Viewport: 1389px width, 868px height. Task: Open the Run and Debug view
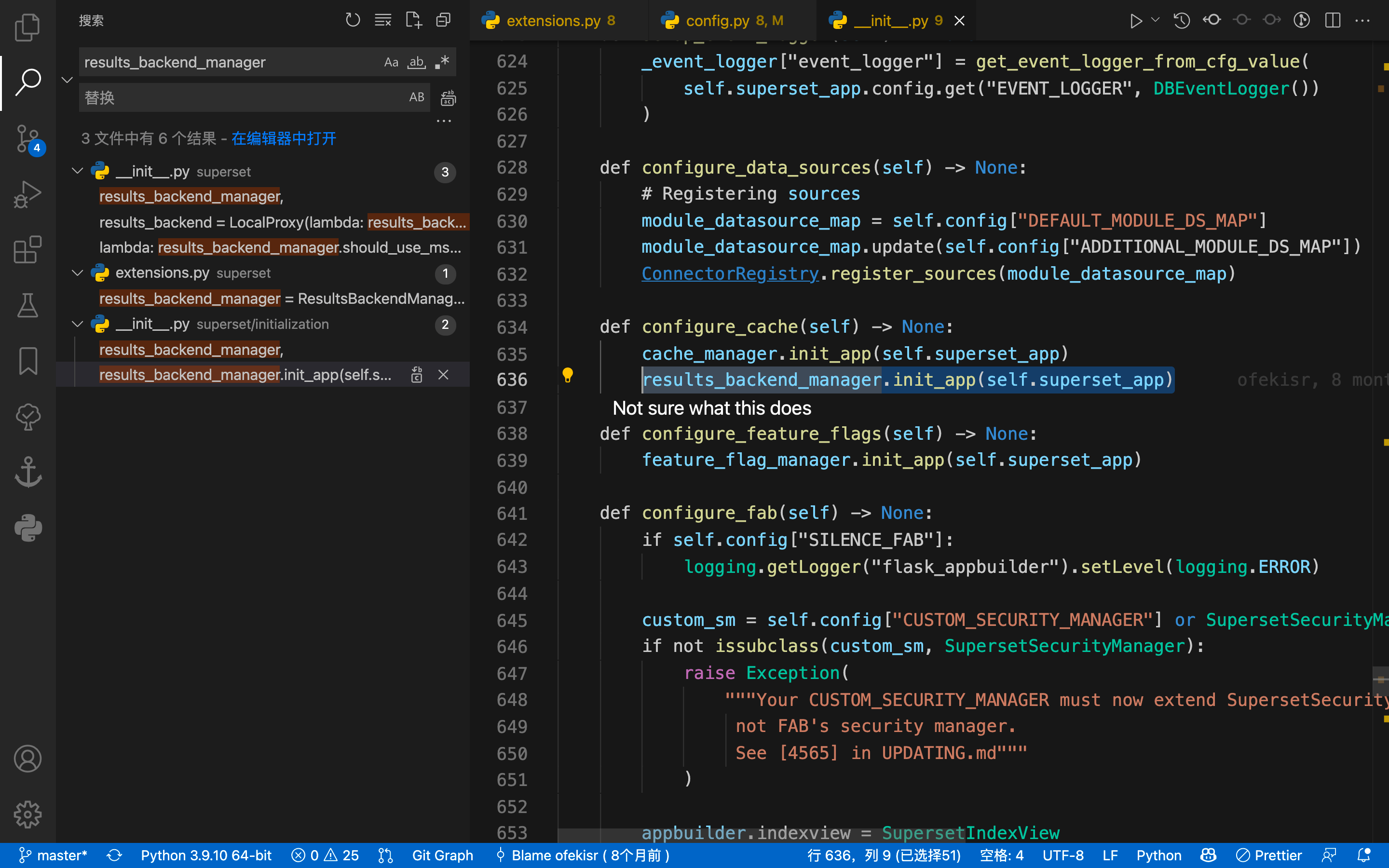coord(27,194)
